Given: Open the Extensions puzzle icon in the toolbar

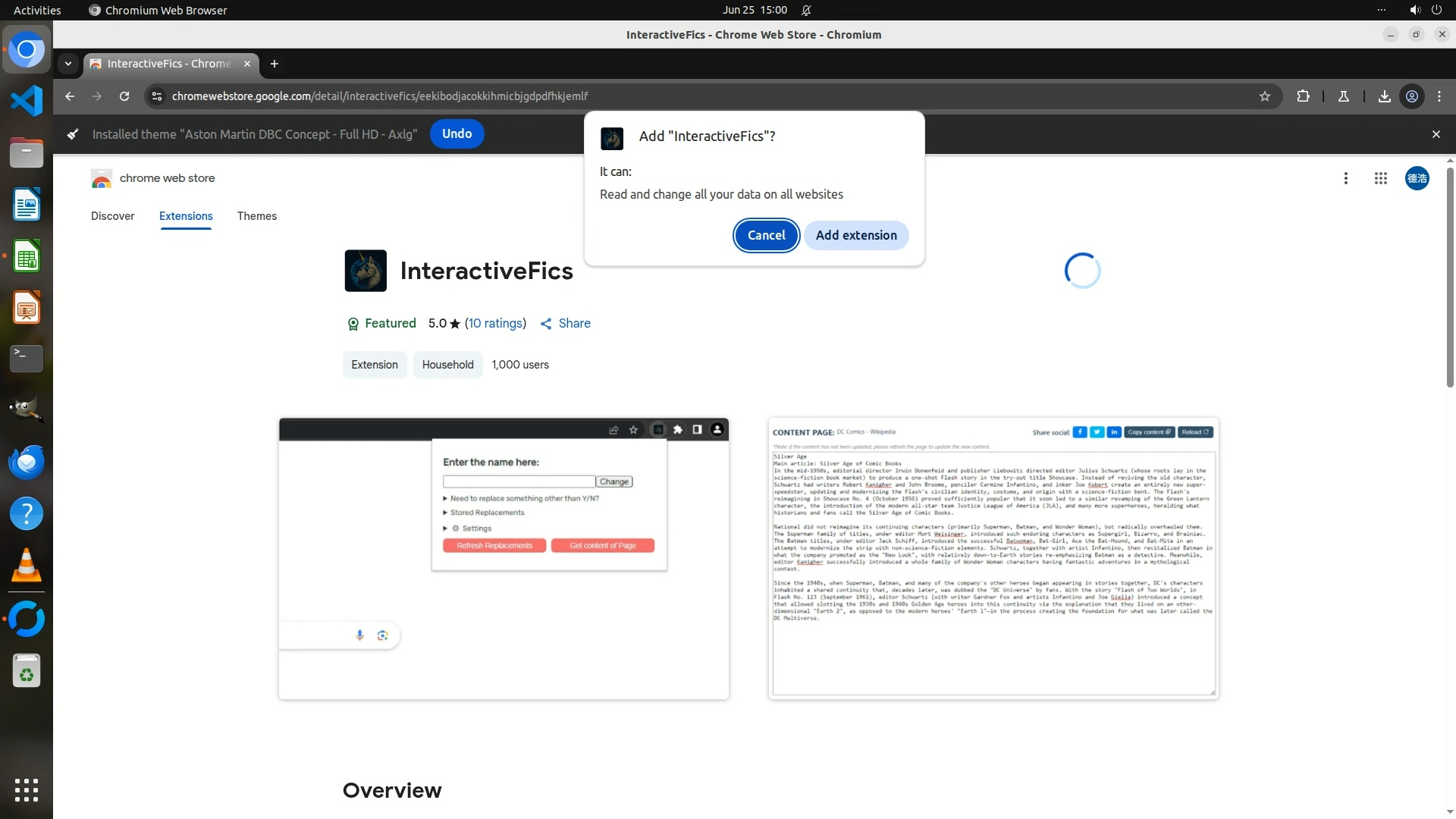Looking at the screenshot, I should click(x=1303, y=96).
